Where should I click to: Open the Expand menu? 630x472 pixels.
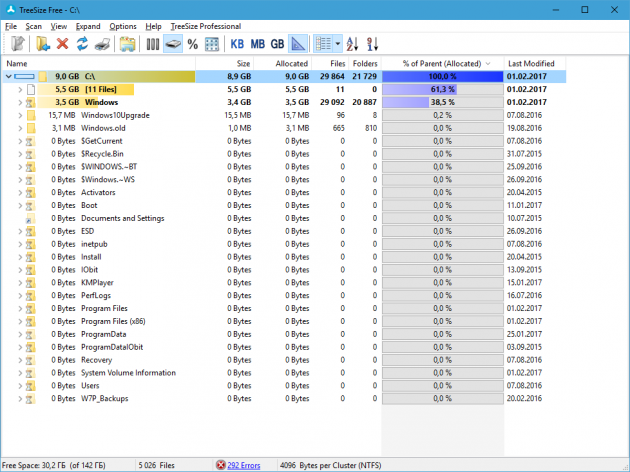[x=88, y=27]
